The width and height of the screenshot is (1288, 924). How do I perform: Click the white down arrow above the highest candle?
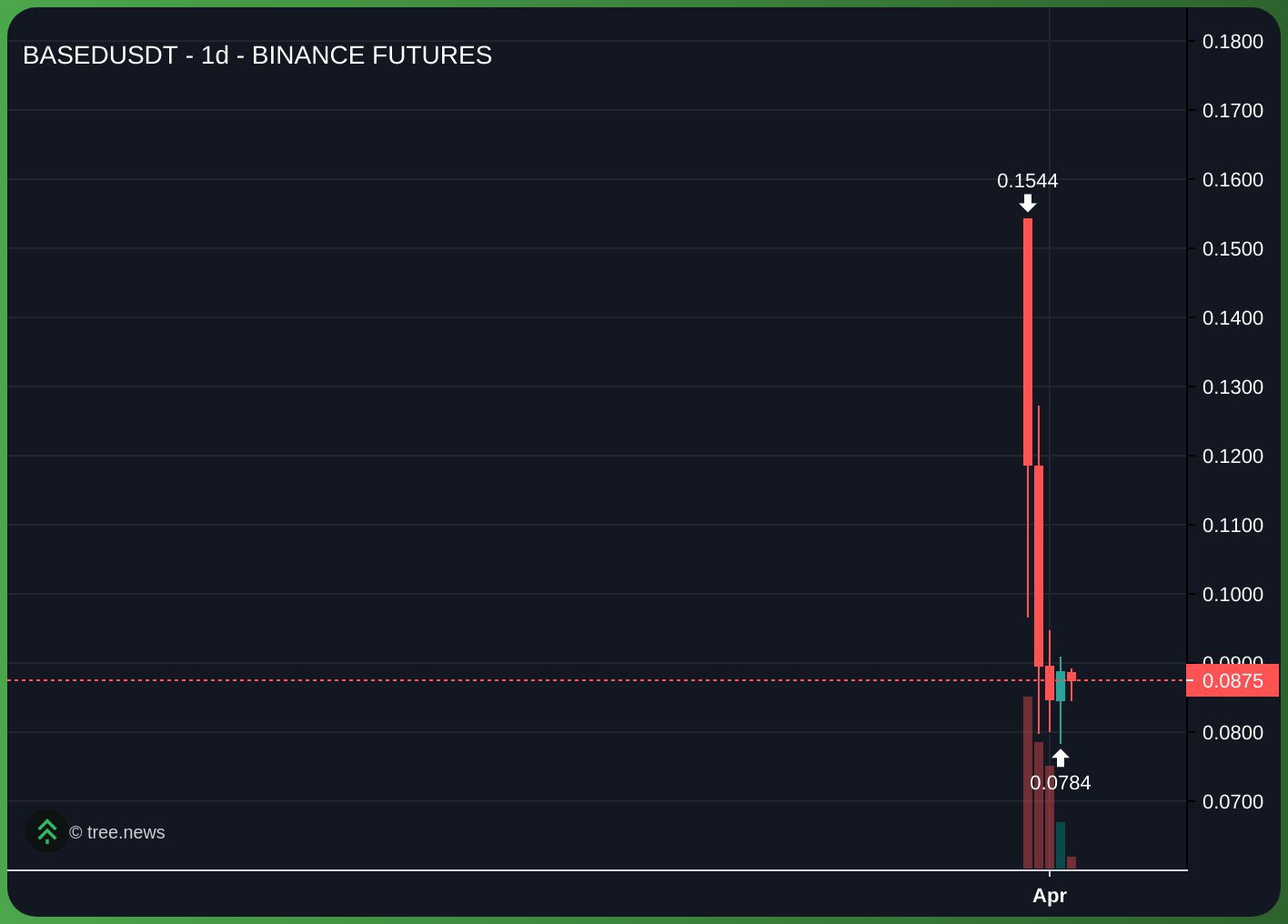(1028, 203)
